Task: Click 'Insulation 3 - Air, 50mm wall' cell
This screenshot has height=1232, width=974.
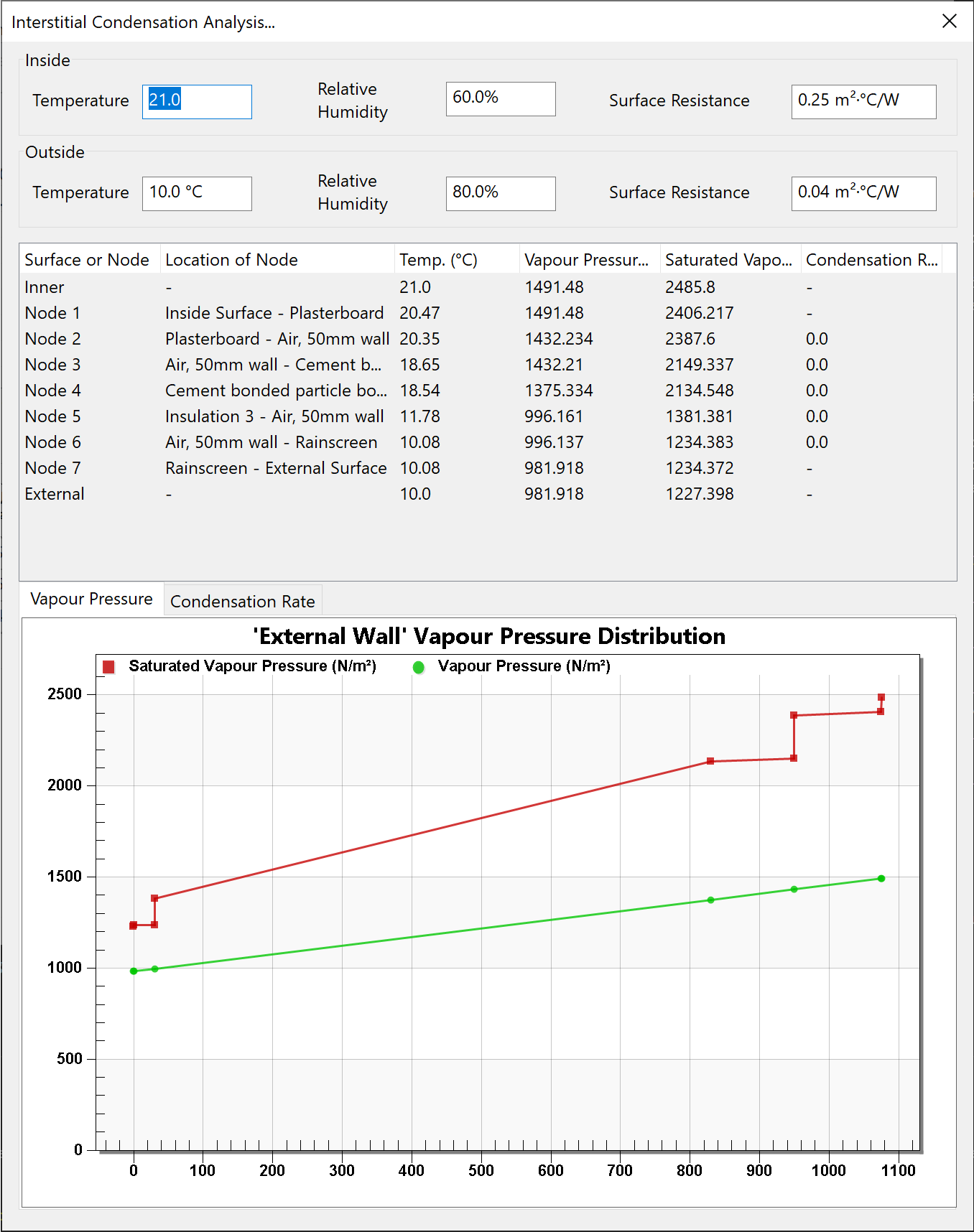Action: click(x=274, y=416)
